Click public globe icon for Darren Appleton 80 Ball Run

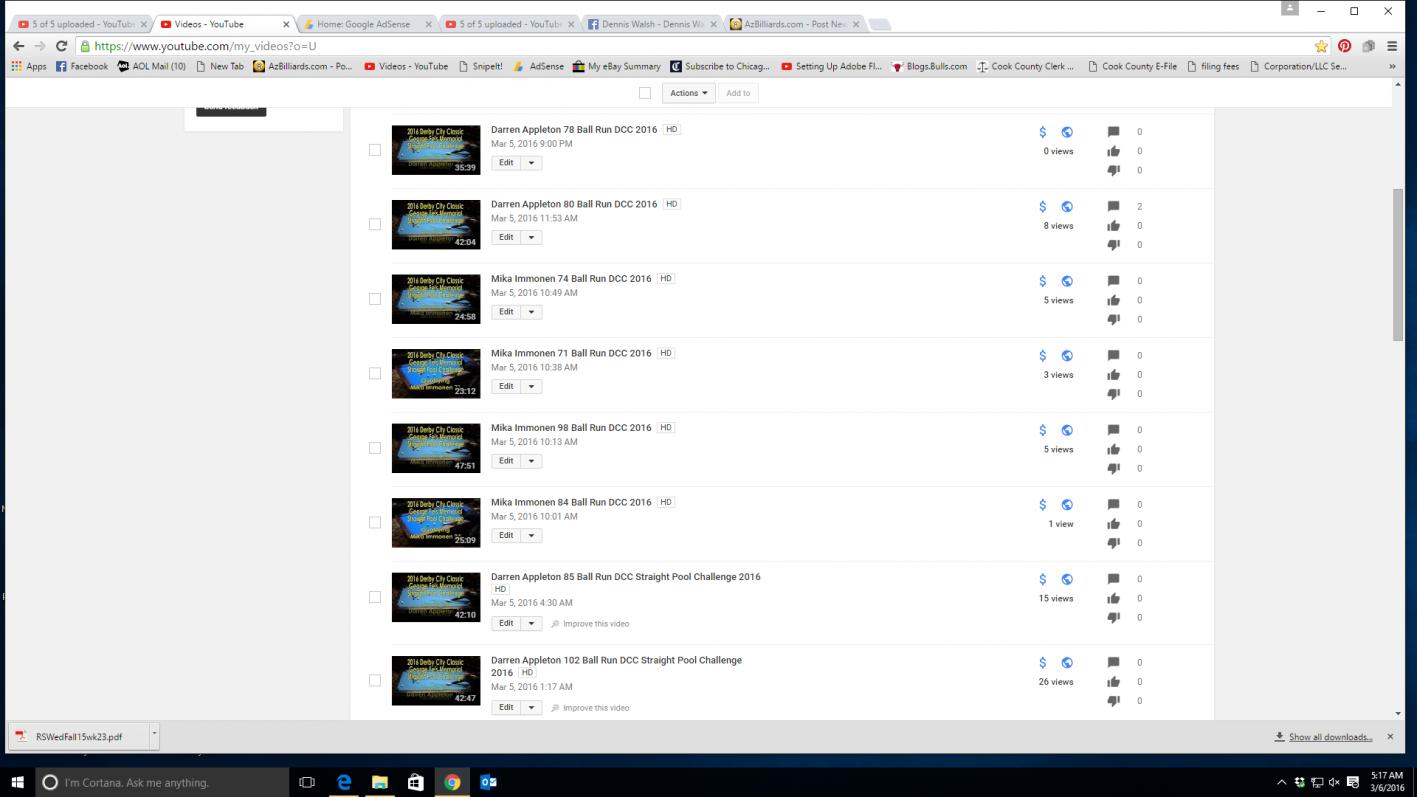(x=1067, y=207)
